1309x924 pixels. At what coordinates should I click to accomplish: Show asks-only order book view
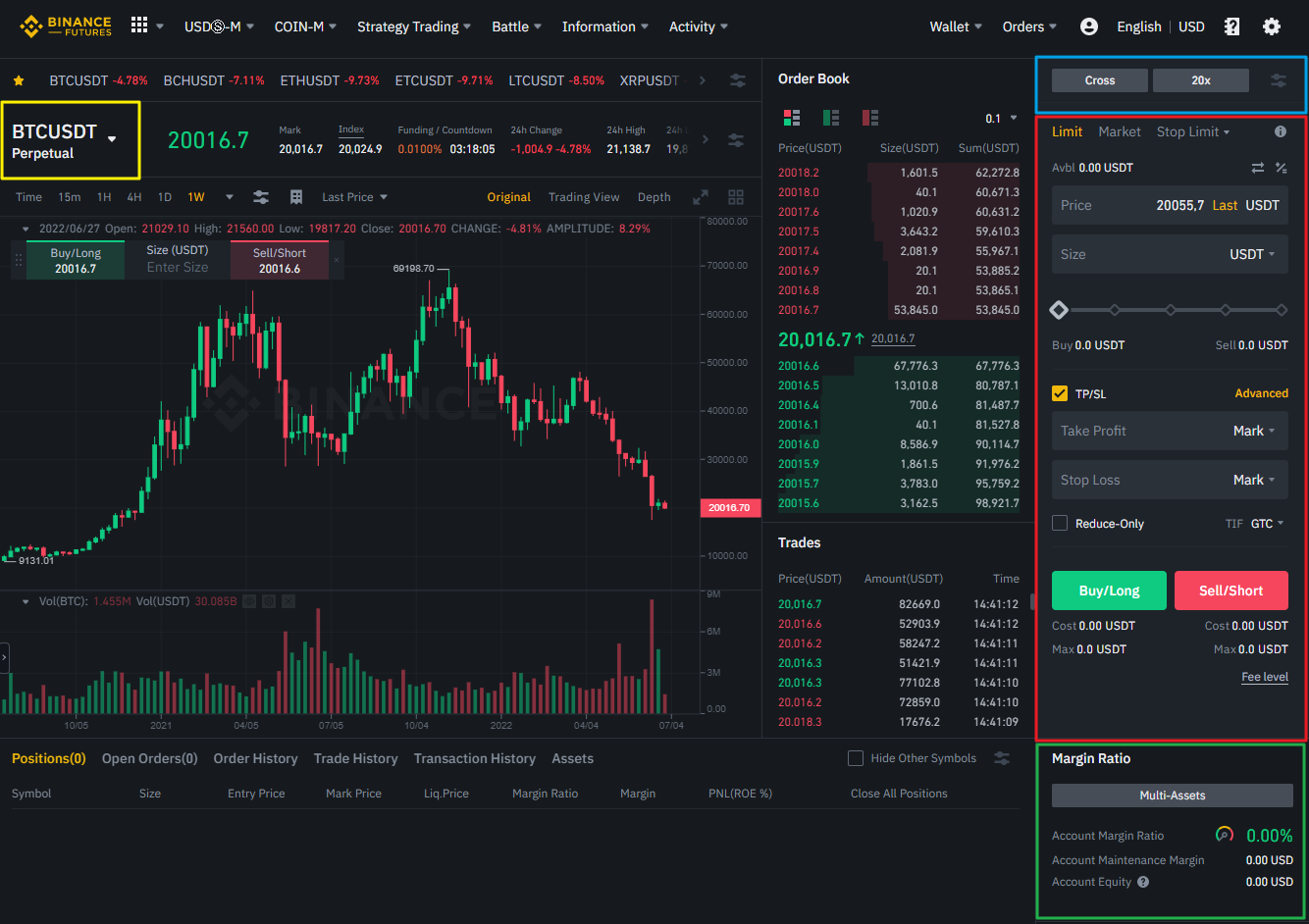(870, 118)
